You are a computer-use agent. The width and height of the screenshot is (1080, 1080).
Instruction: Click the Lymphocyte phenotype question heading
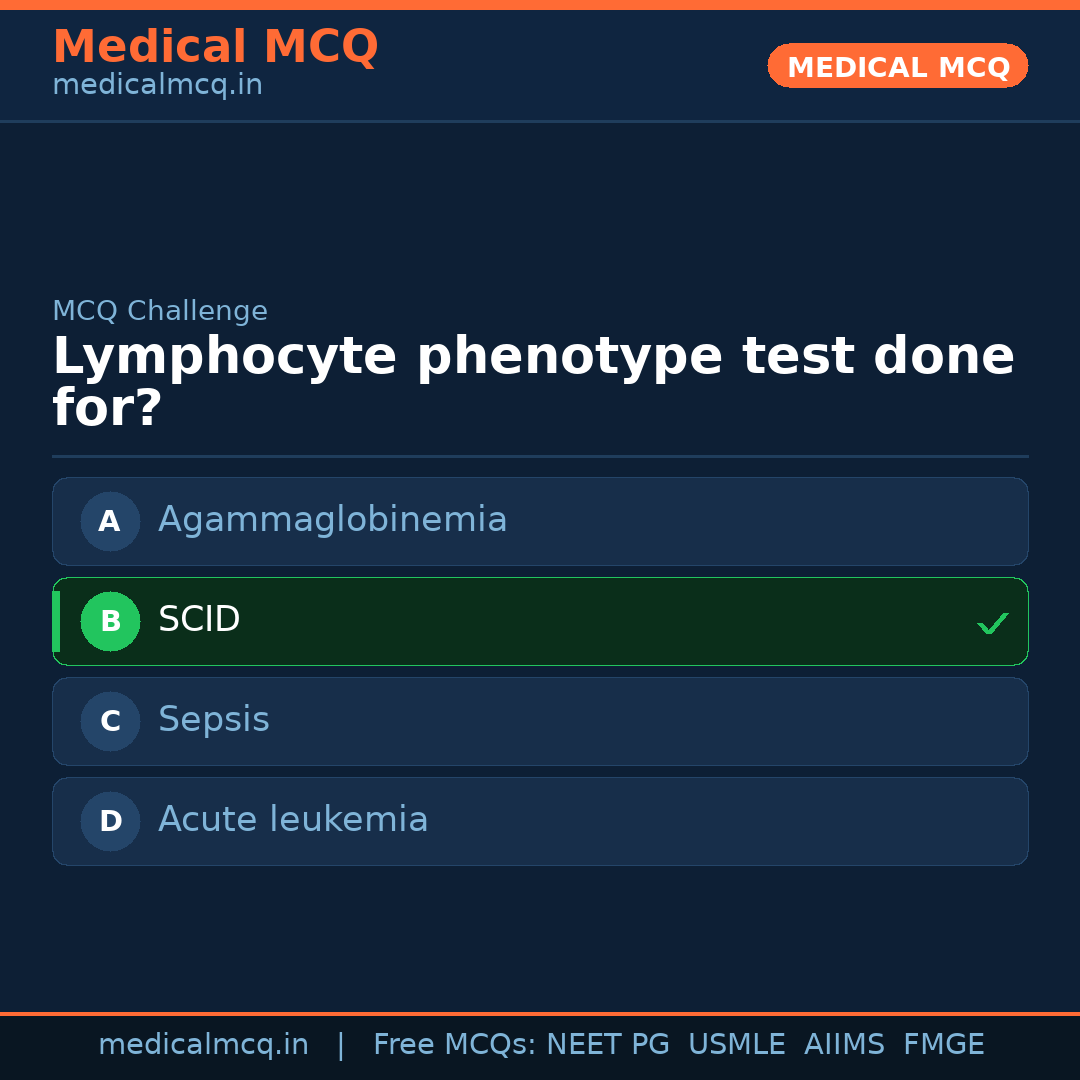click(533, 382)
